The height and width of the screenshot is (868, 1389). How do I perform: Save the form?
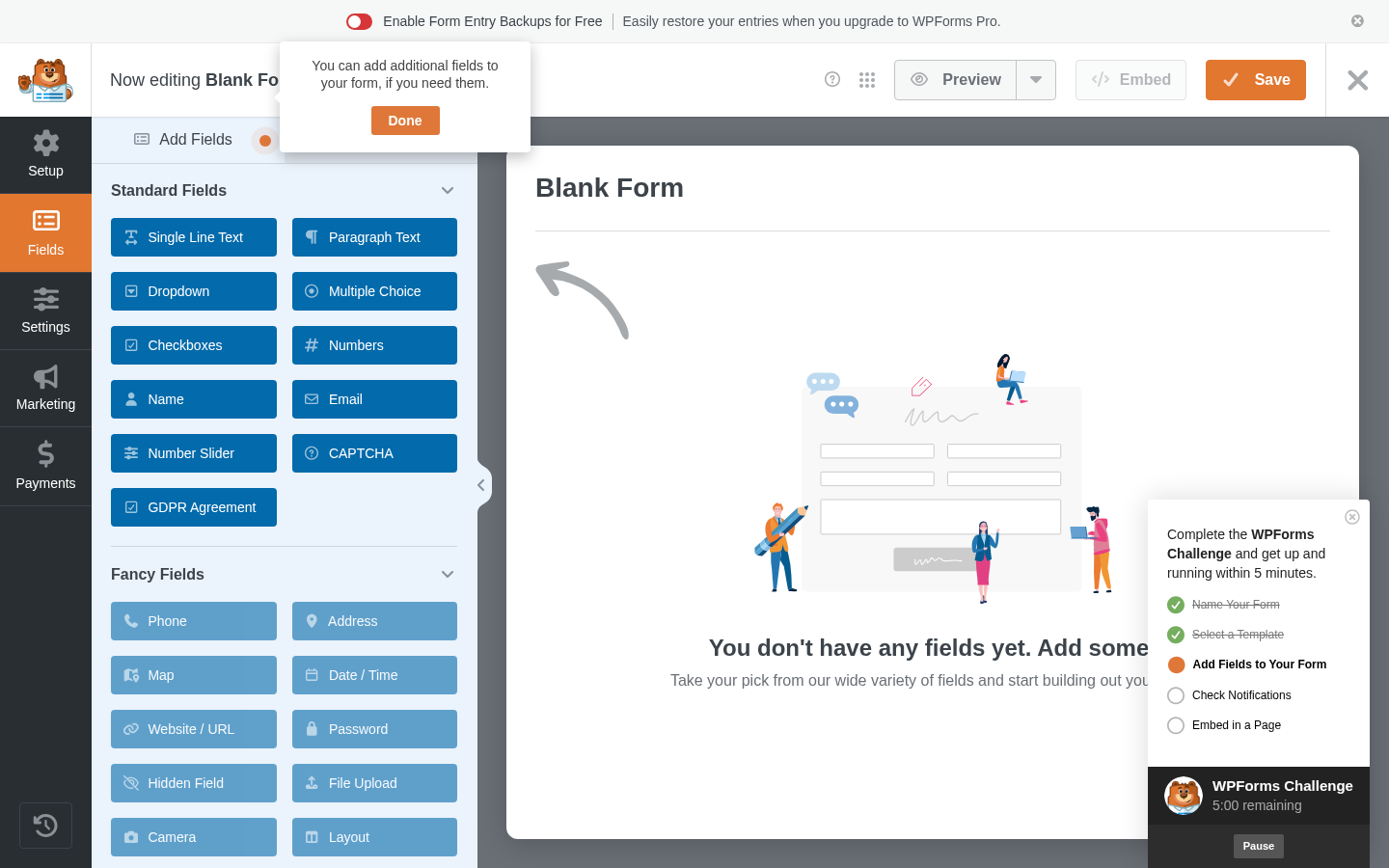1256,80
